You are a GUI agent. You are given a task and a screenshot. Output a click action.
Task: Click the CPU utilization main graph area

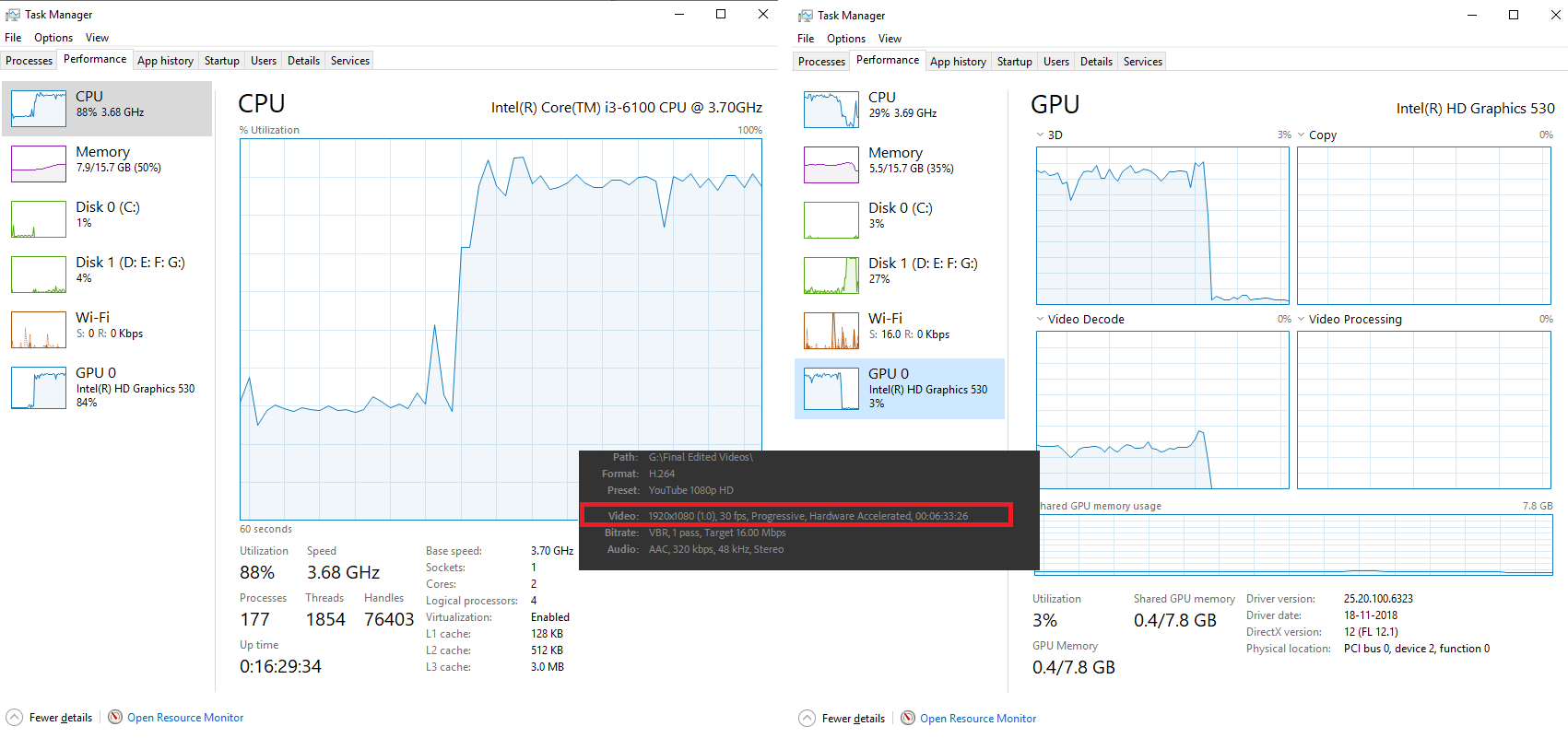click(x=501, y=329)
